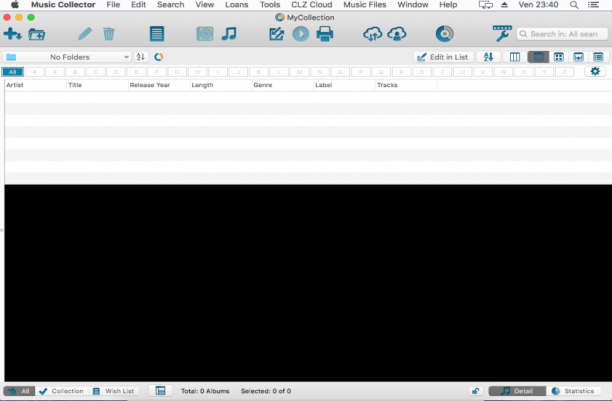612x401 pixels.
Task: Select the Collection filter in status bar
Action: click(x=62, y=391)
